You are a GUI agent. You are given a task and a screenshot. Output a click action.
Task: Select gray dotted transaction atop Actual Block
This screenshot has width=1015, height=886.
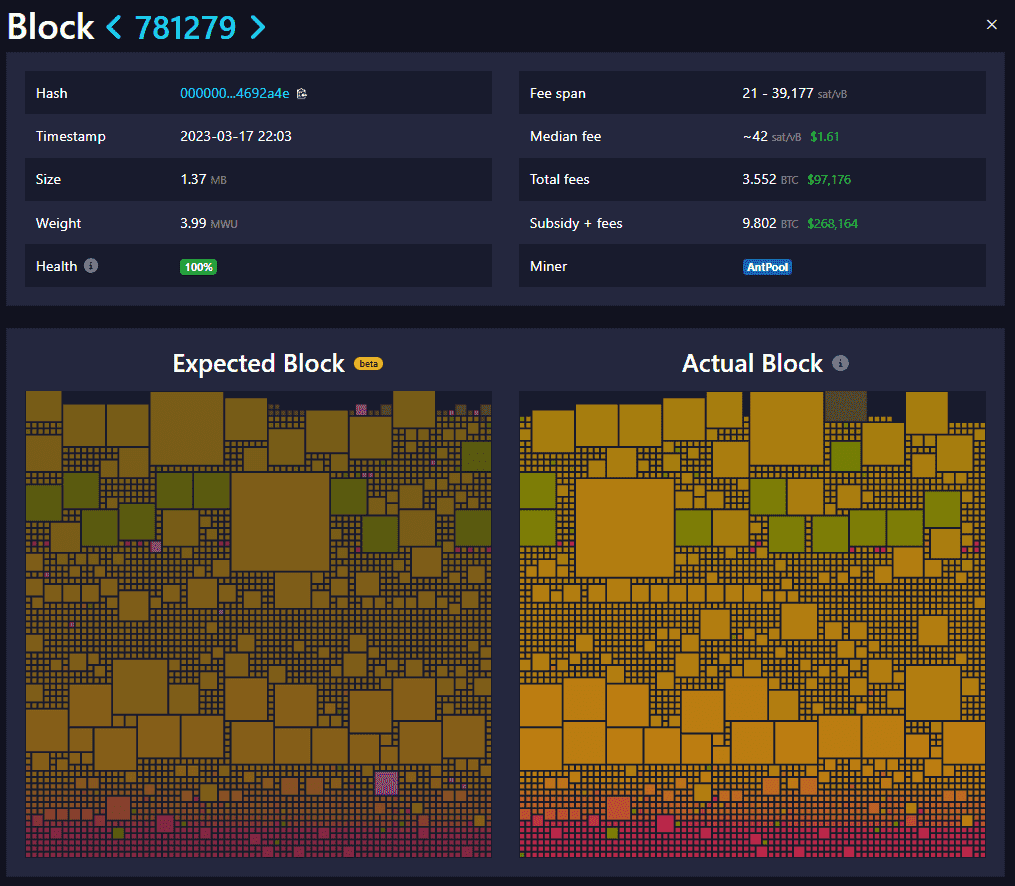click(845, 405)
